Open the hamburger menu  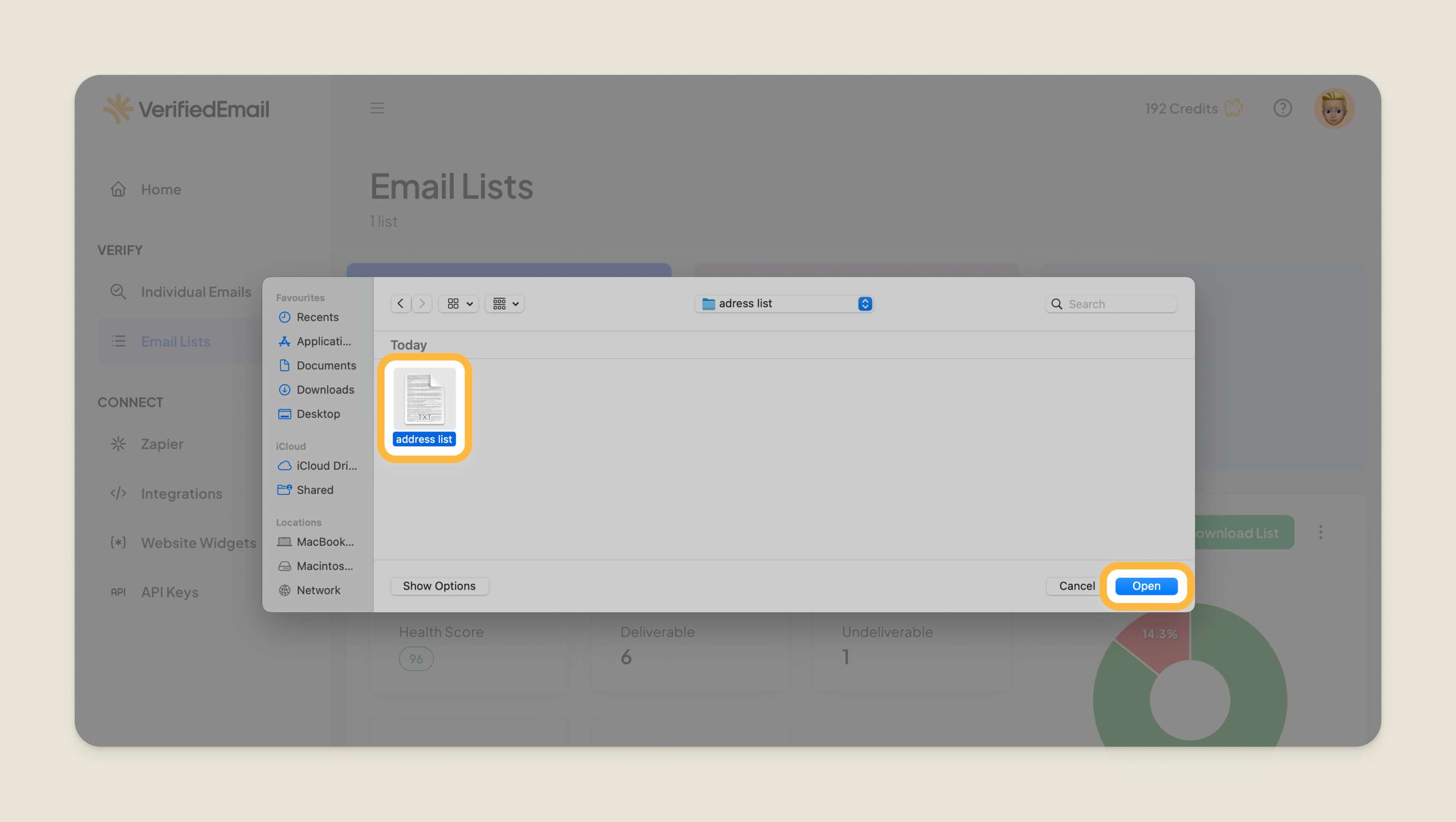[377, 108]
